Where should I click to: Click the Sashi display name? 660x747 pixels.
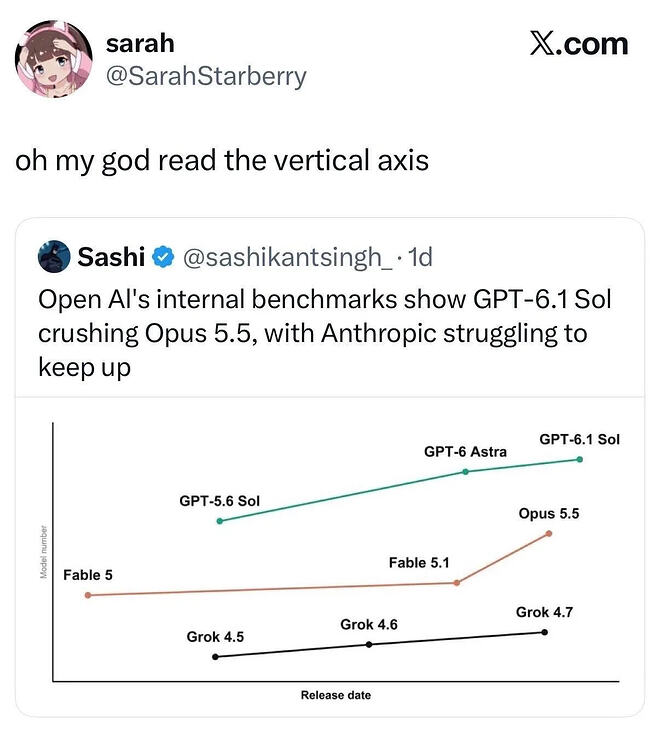tap(111, 257)
